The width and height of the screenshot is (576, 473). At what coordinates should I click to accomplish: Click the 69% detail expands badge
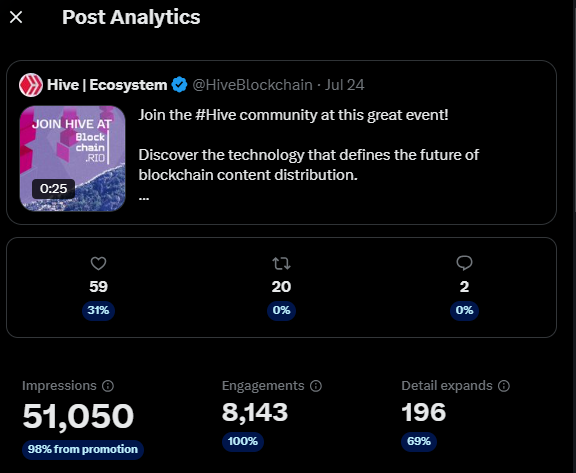(x=419, y=441)
